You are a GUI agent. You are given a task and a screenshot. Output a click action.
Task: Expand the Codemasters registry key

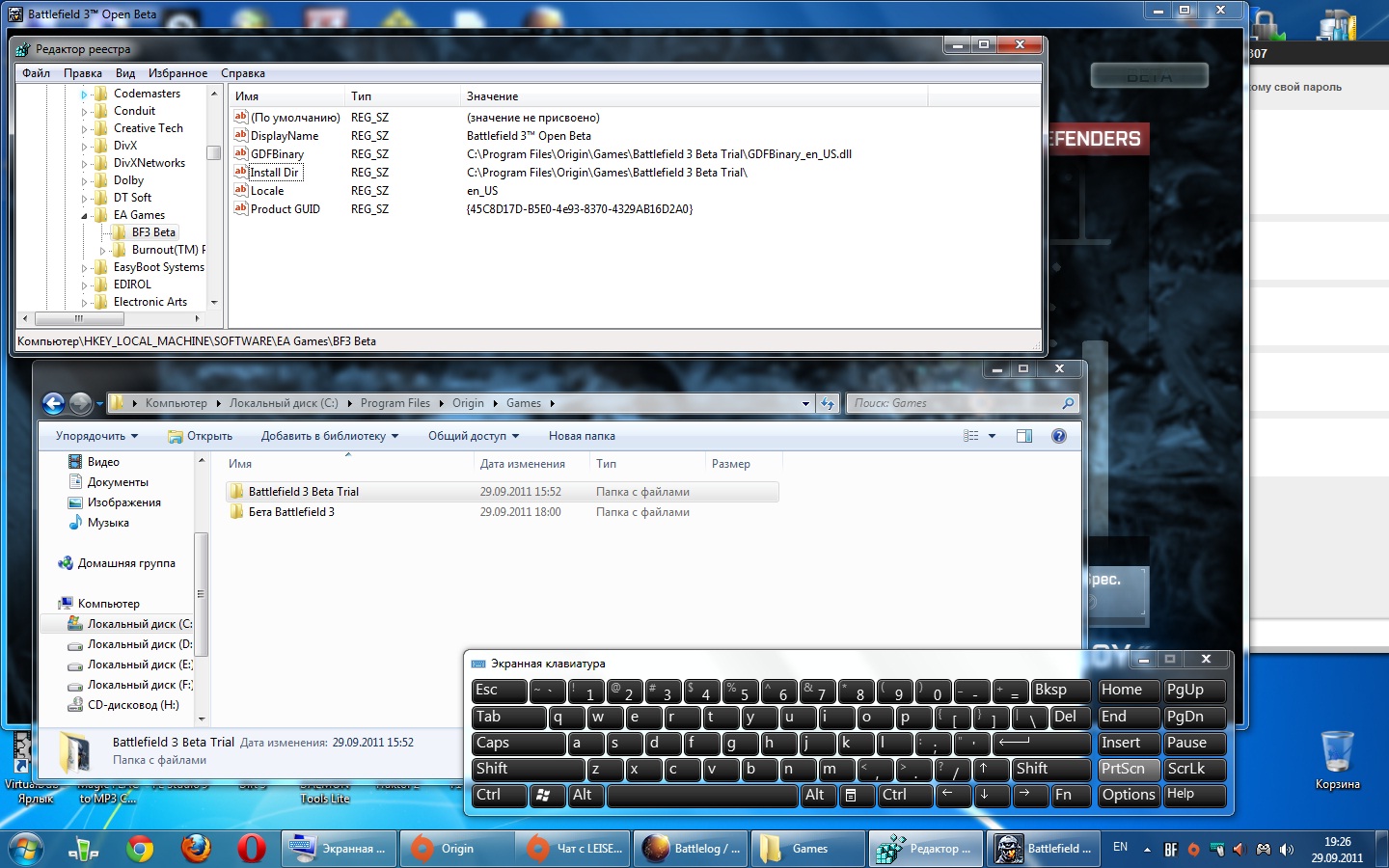tap(84, 95)
